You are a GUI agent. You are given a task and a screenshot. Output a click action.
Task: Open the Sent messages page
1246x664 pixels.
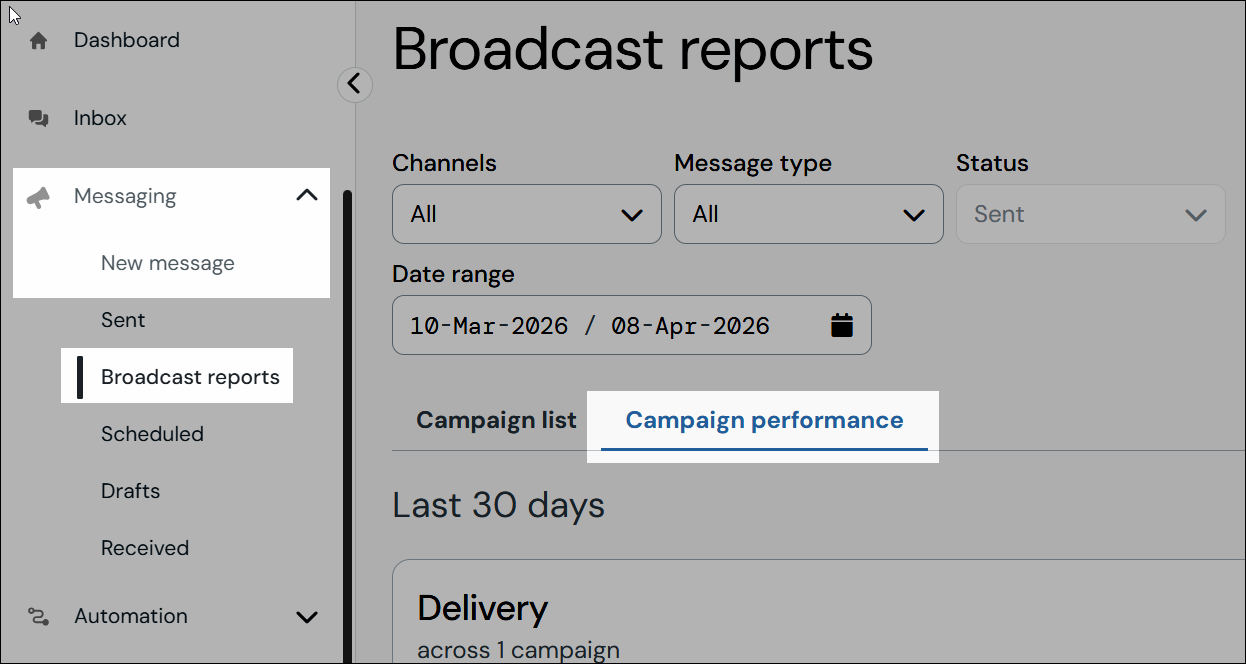(123, 320)
